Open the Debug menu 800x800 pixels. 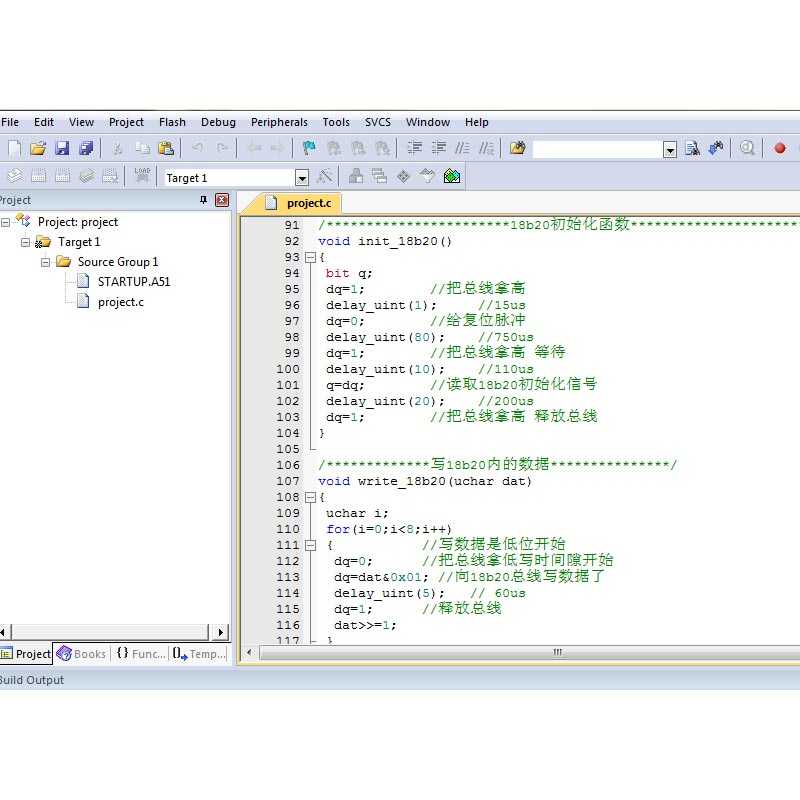[218, 122]
